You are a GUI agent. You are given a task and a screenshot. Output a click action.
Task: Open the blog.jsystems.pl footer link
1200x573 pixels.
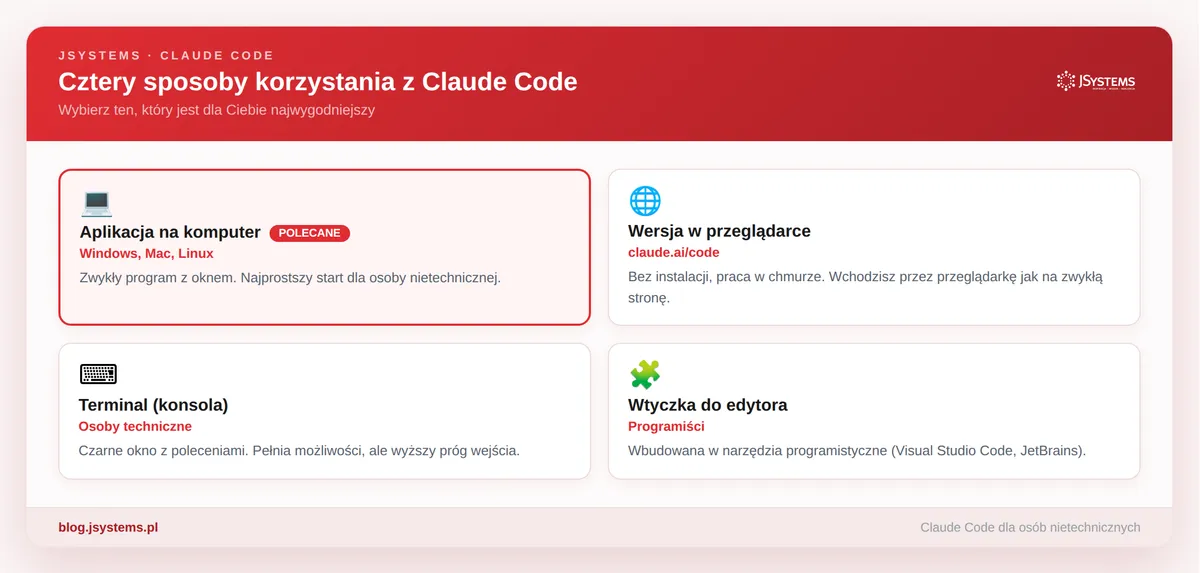click(108, 527)
